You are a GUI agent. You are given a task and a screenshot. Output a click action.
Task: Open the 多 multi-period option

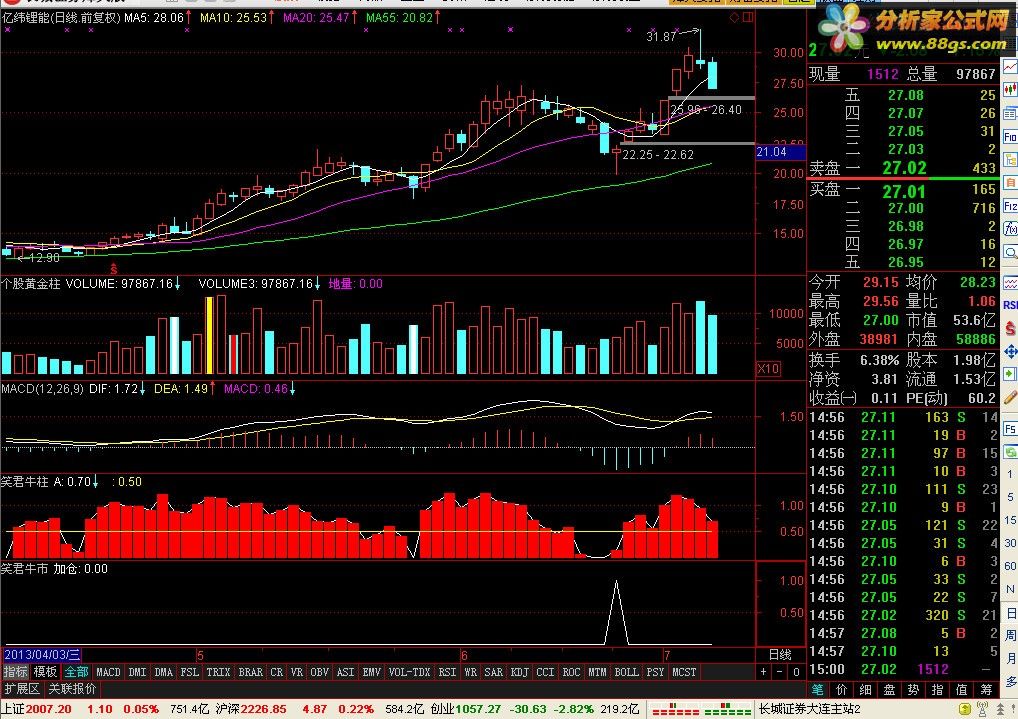coord(1010,681)
